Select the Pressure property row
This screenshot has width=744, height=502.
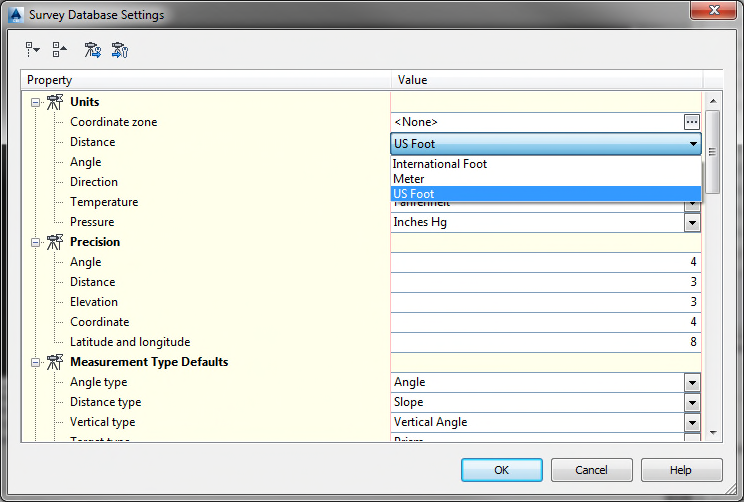92,222
